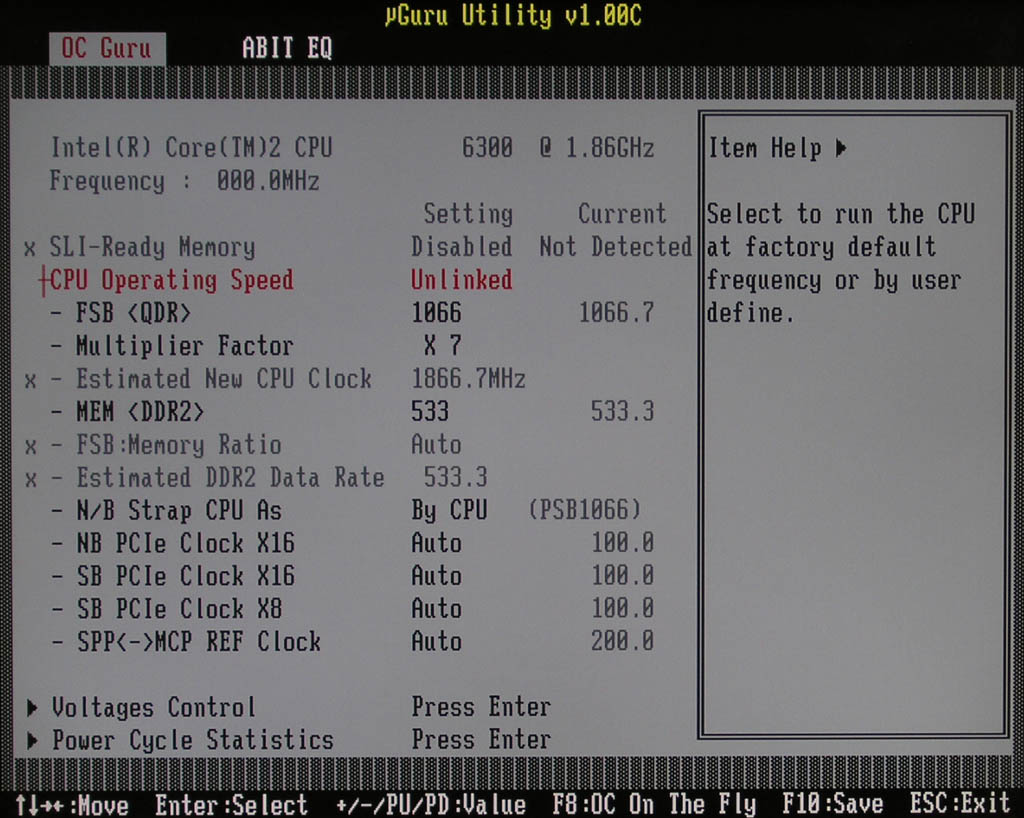Change Multiplier Factor X 7 value
The width and height of the screenshot is (1024, 818).
coord(443,345)
